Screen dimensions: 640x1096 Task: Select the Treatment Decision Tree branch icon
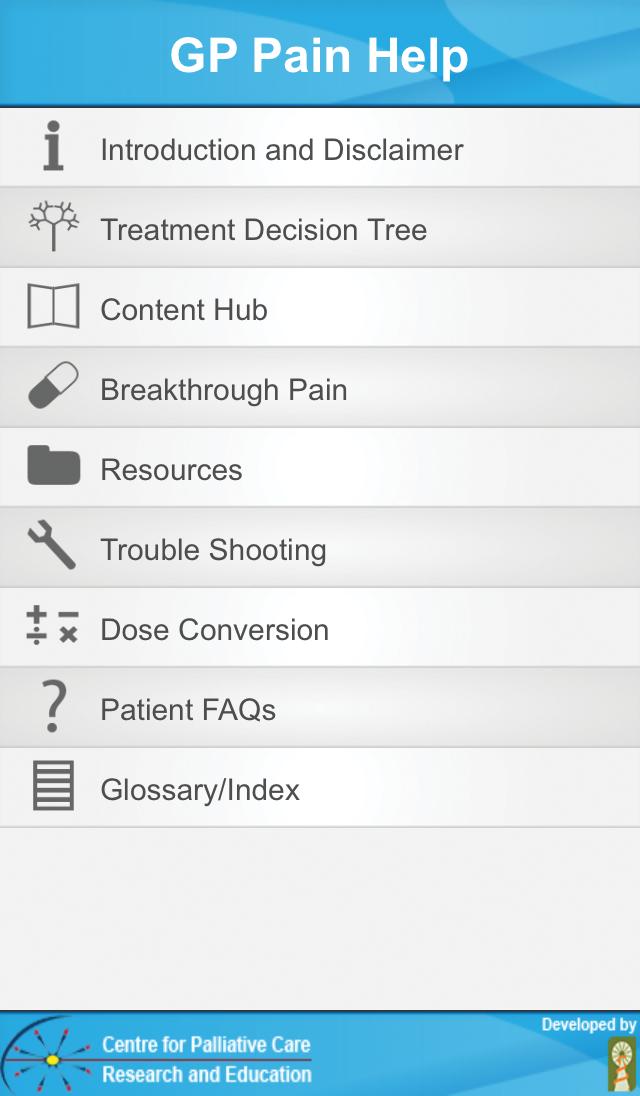point(52,227)
